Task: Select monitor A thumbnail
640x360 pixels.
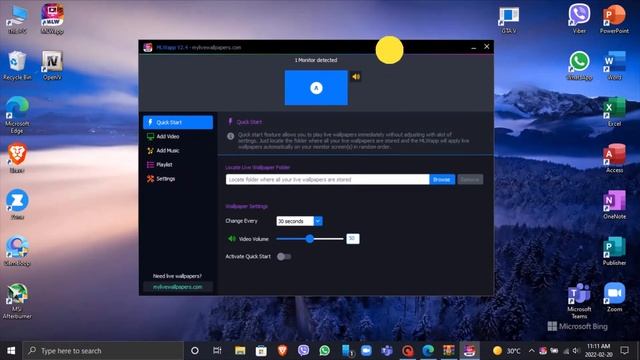Action: (316, 88)
